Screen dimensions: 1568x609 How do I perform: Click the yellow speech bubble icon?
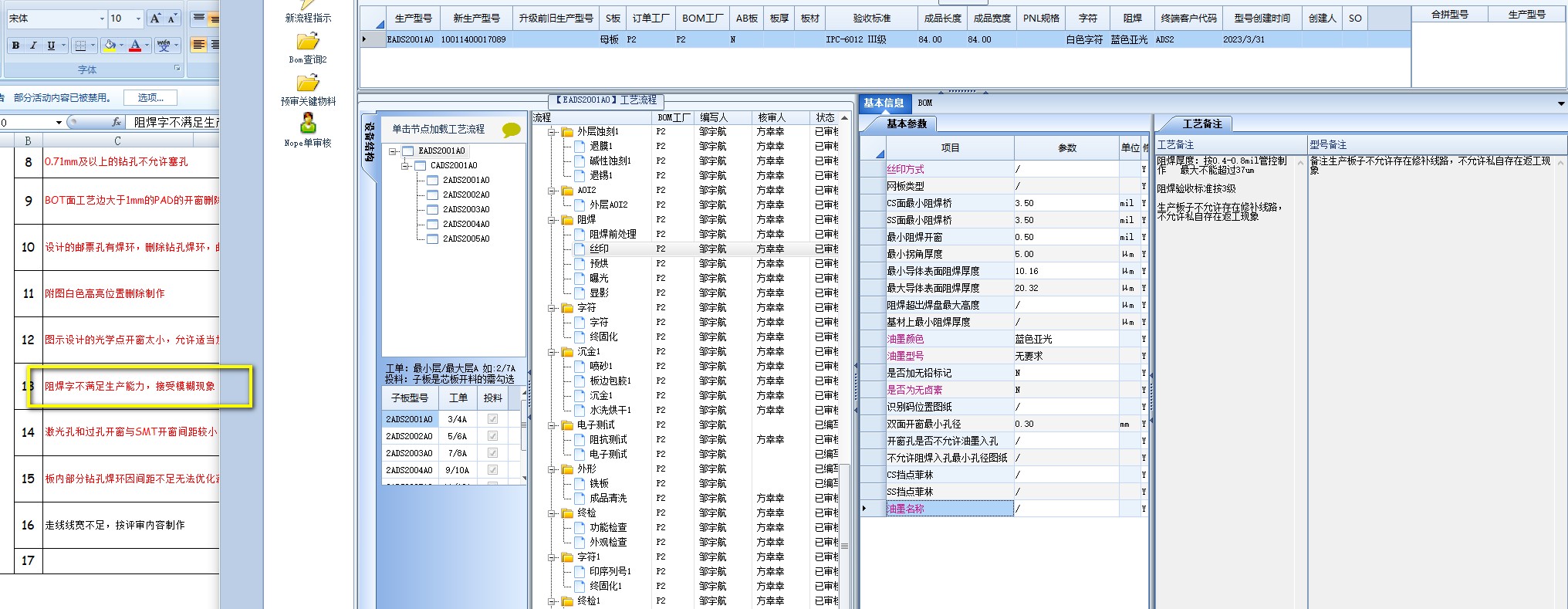coord(511,130)
